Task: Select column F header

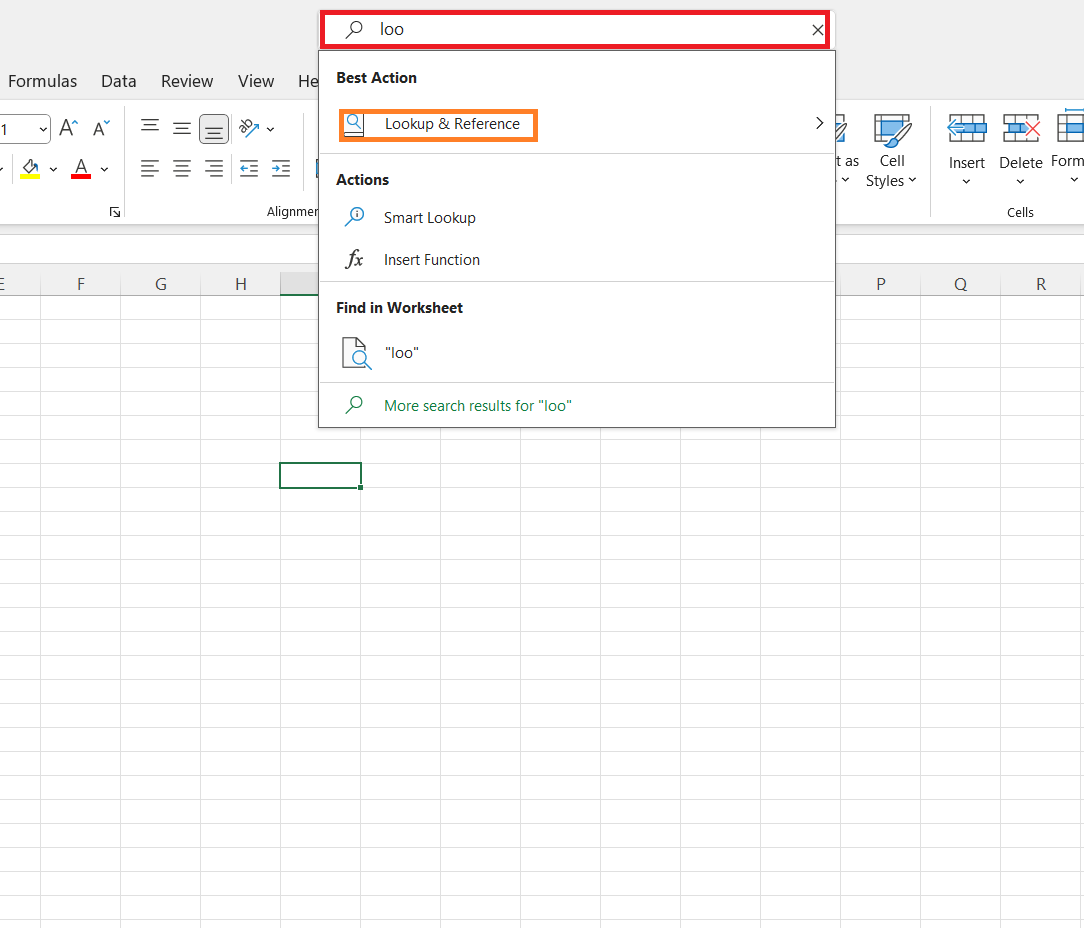Action: (x=81, y=284)
